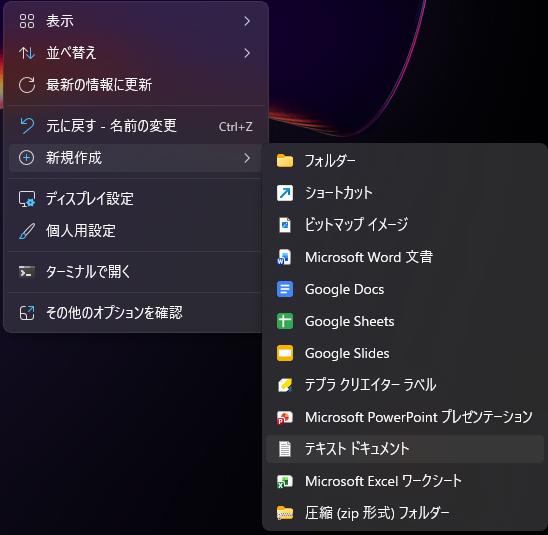Click the more options share icon

point(27,313)
